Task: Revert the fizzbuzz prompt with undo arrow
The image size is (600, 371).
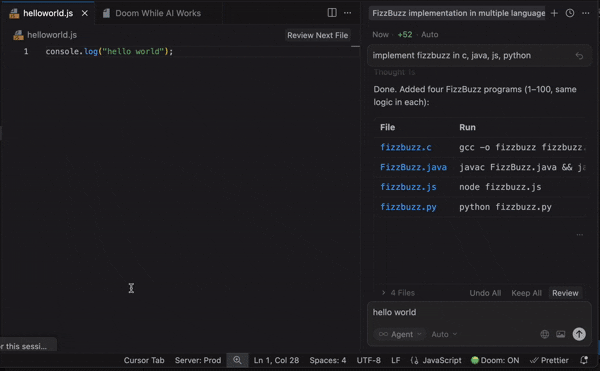Action: click(579, 56)
